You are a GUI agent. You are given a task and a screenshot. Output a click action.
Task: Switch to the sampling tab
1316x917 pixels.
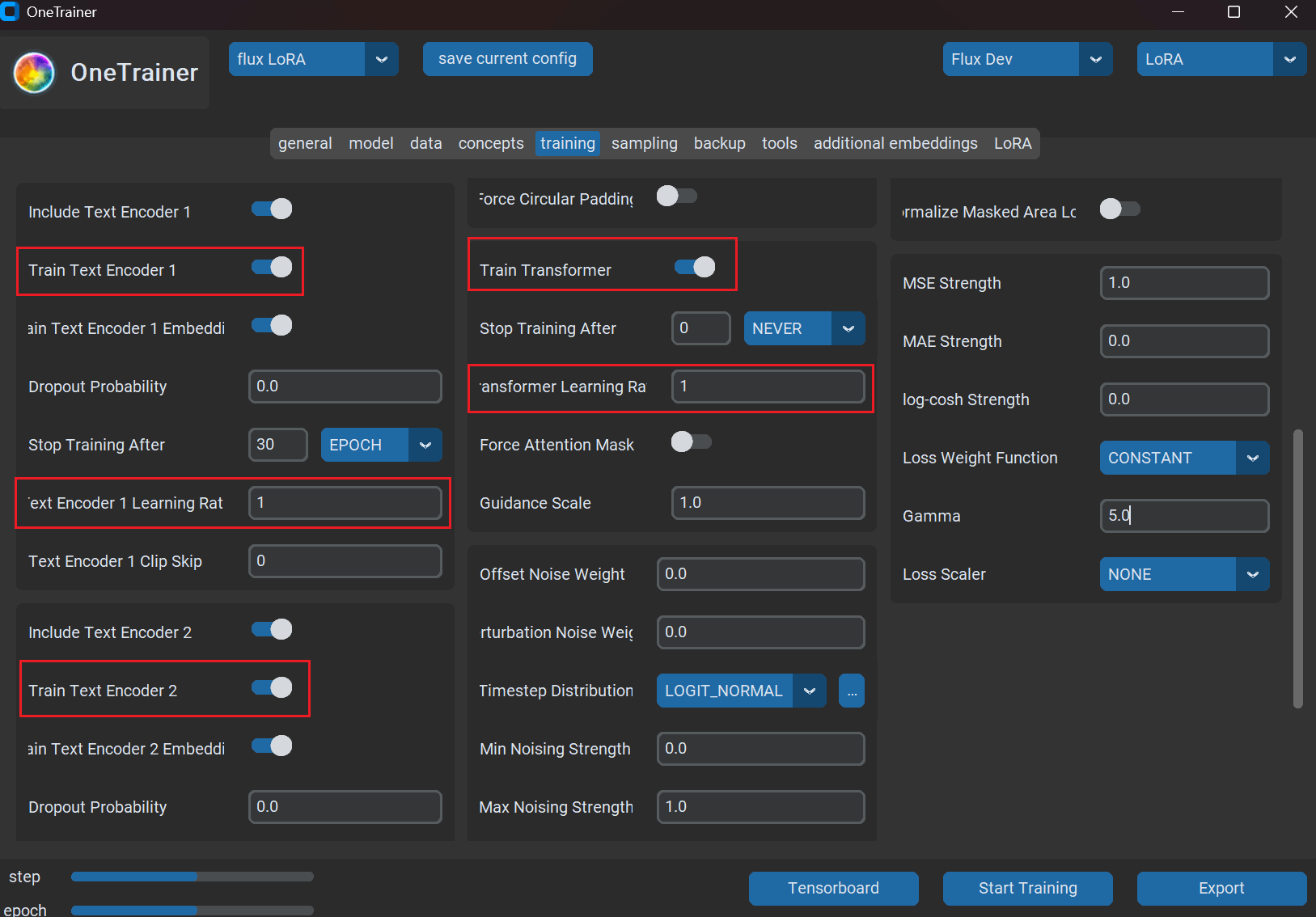coord(645,143)
